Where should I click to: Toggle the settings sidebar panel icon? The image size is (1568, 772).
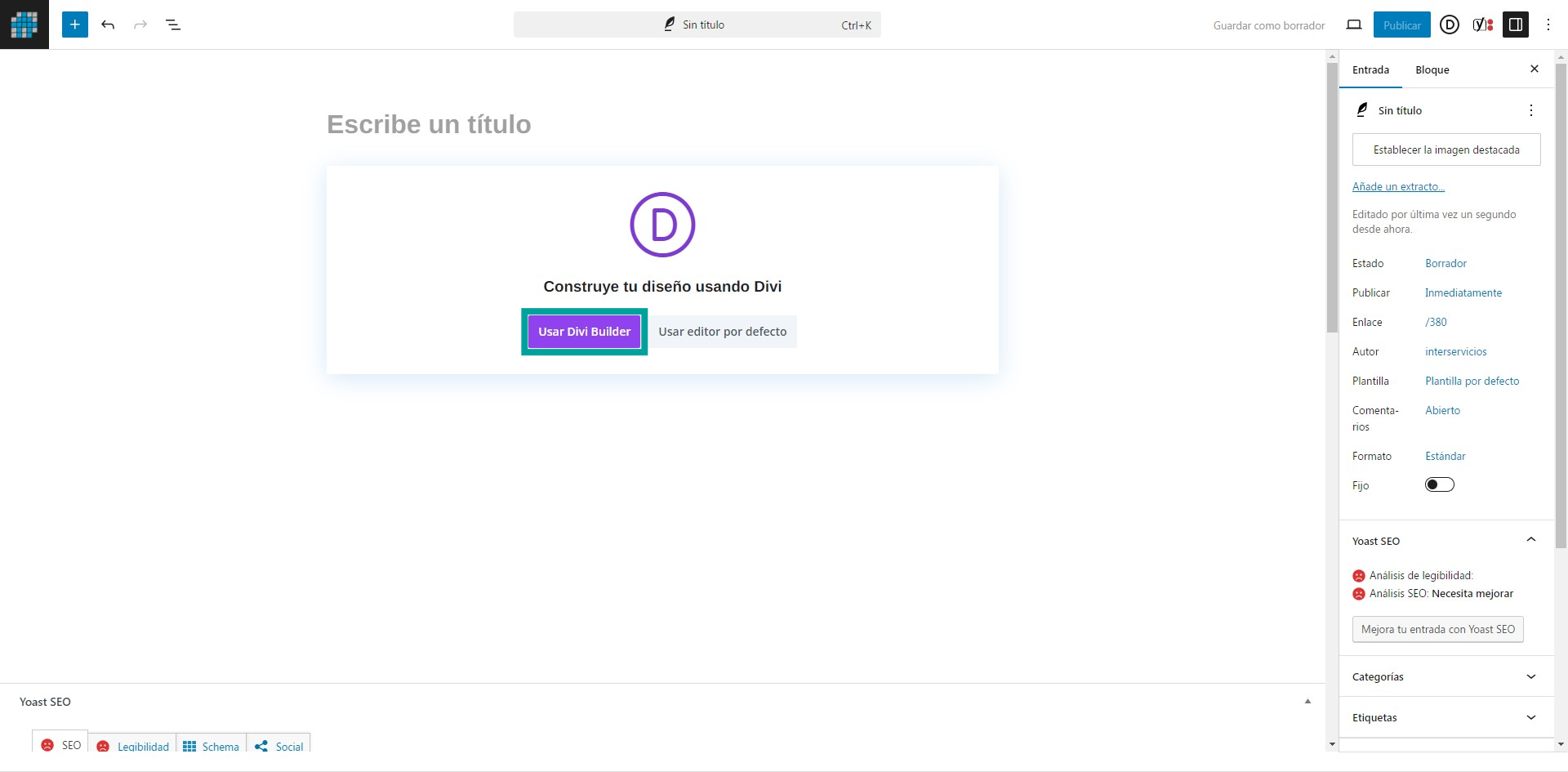pos(1516,25)
